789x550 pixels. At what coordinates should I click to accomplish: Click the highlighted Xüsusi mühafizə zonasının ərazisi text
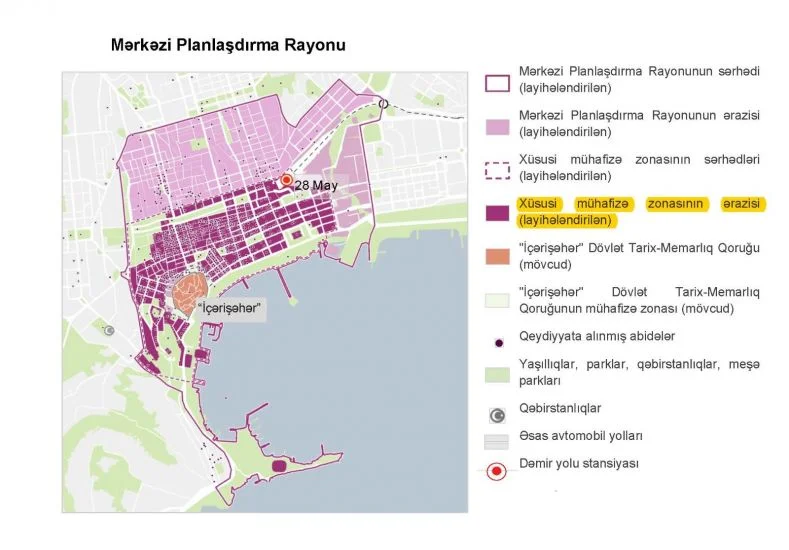[640, 212]
